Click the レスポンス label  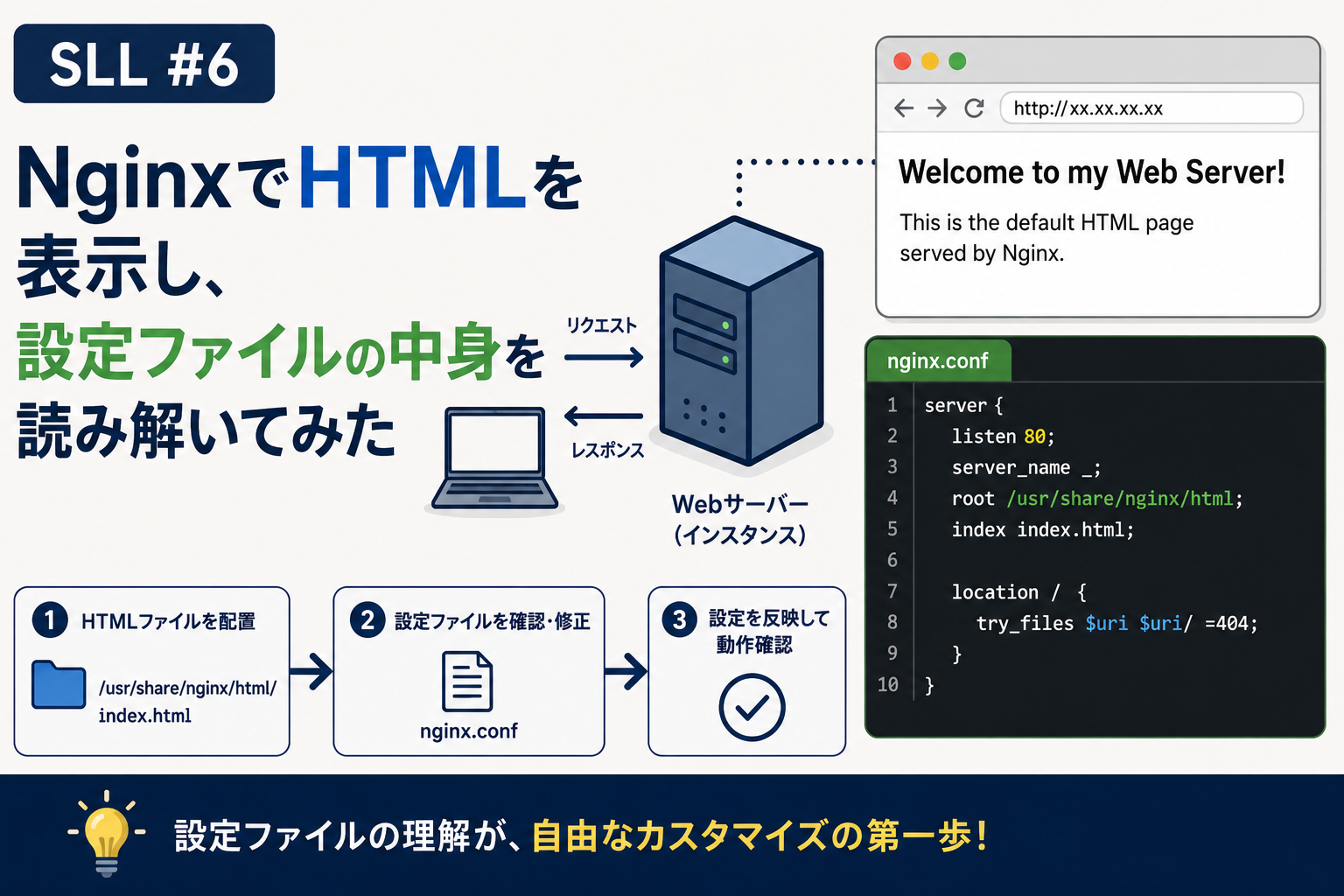point(607,451)
